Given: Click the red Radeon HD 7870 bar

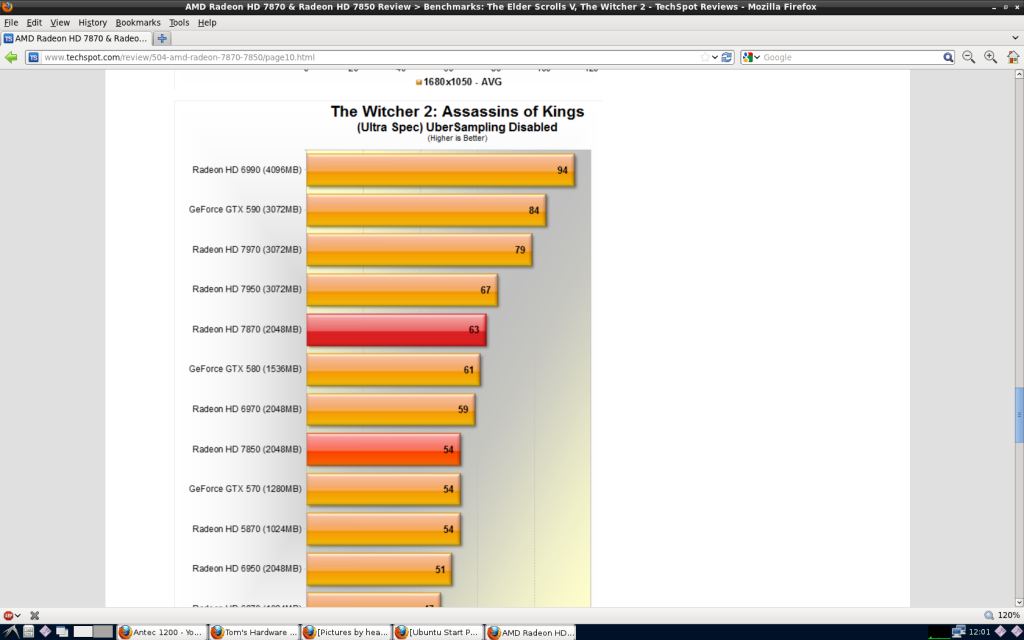Looking at the screenshot, I should 396,330.
